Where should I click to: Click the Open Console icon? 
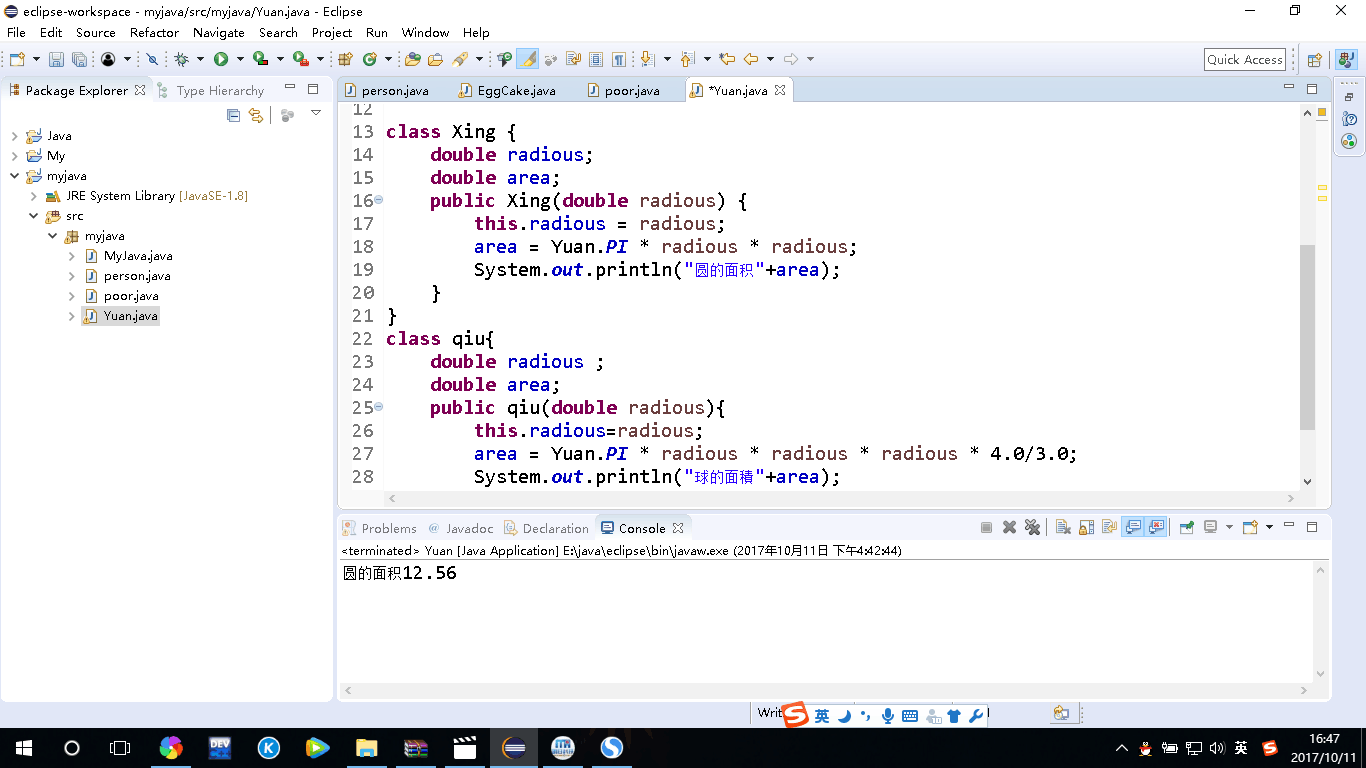1250,527
